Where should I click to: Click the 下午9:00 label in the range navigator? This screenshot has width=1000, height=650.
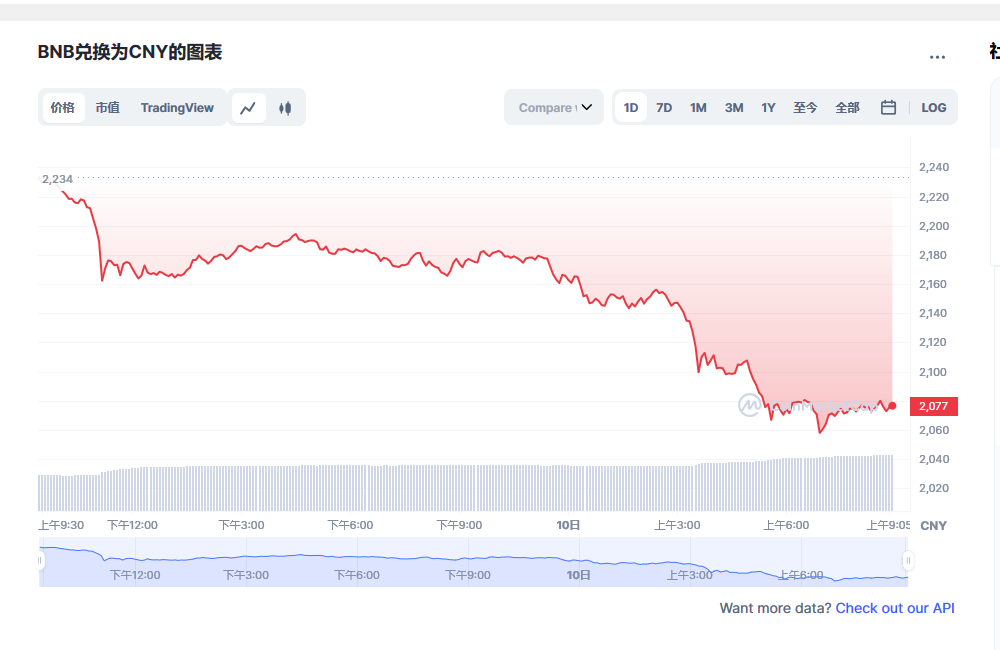point(467,575)
